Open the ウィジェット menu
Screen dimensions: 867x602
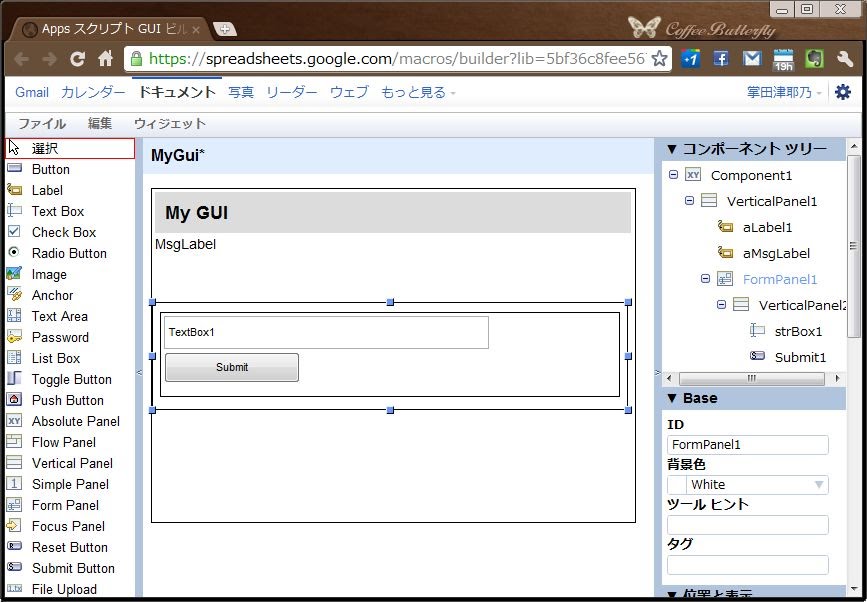(170, 124)
